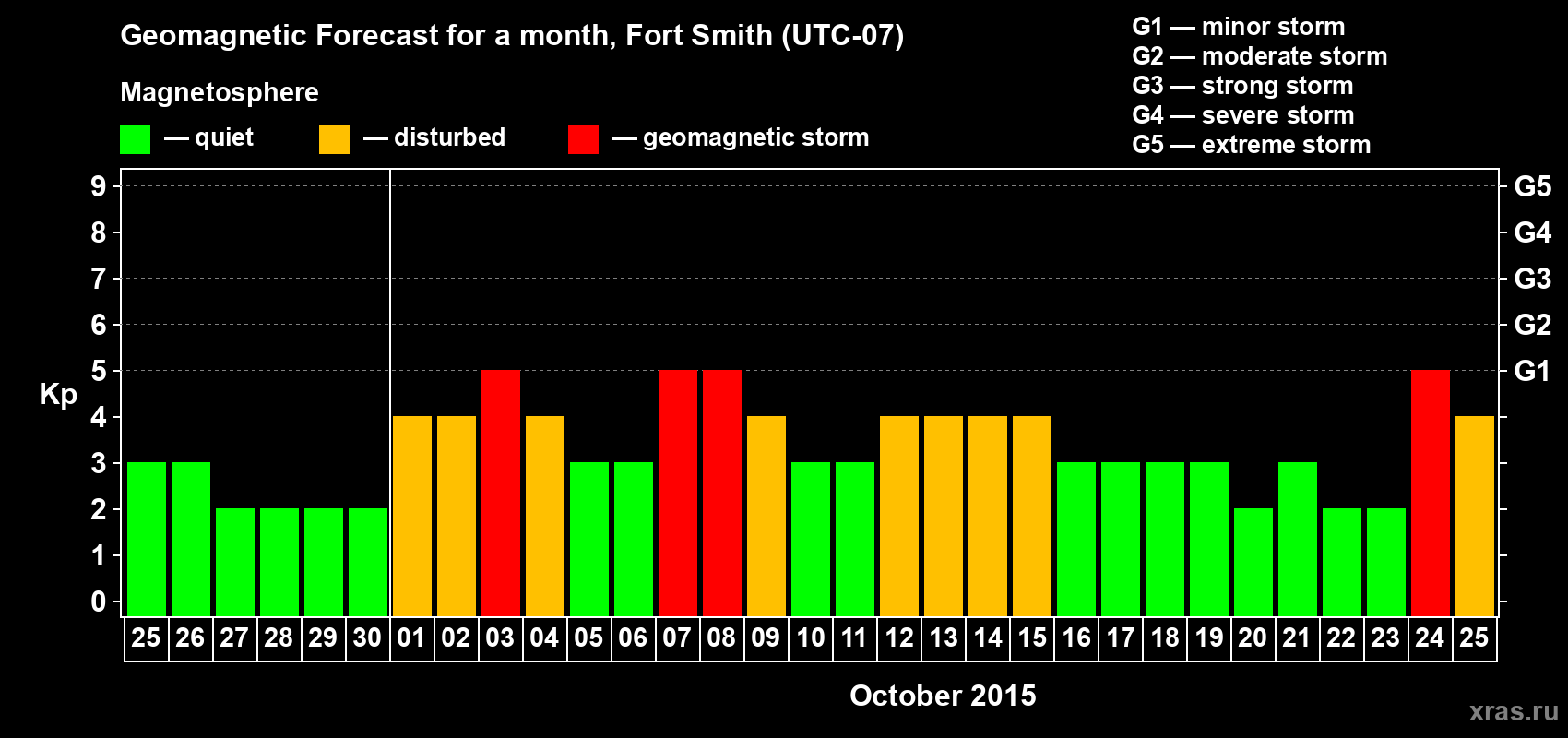Click the G5 label on the right axis
This screenshot has width=1568, height=738.
pyautogui.click(x=1532, y=186)
